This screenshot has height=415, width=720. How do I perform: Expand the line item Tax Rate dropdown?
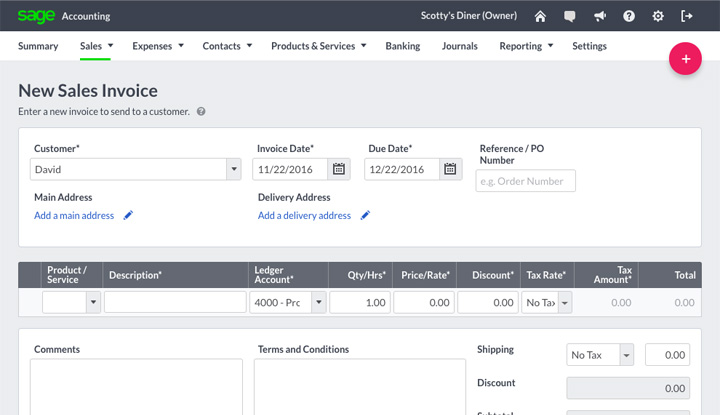click(x=565, y=303)
